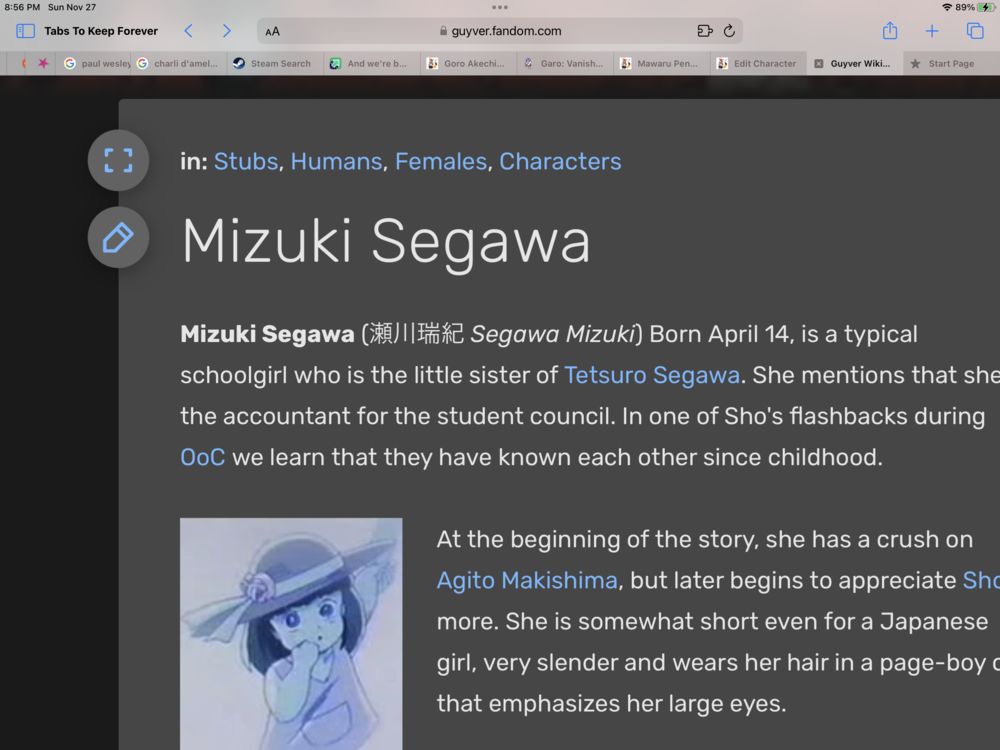
Task: Open the Humans category link
Action: 336,161
